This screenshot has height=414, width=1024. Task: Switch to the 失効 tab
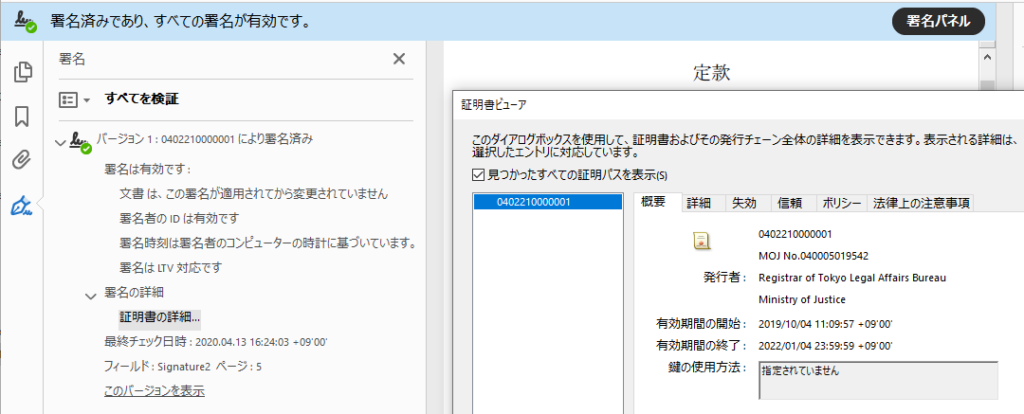tap(744, 202)
